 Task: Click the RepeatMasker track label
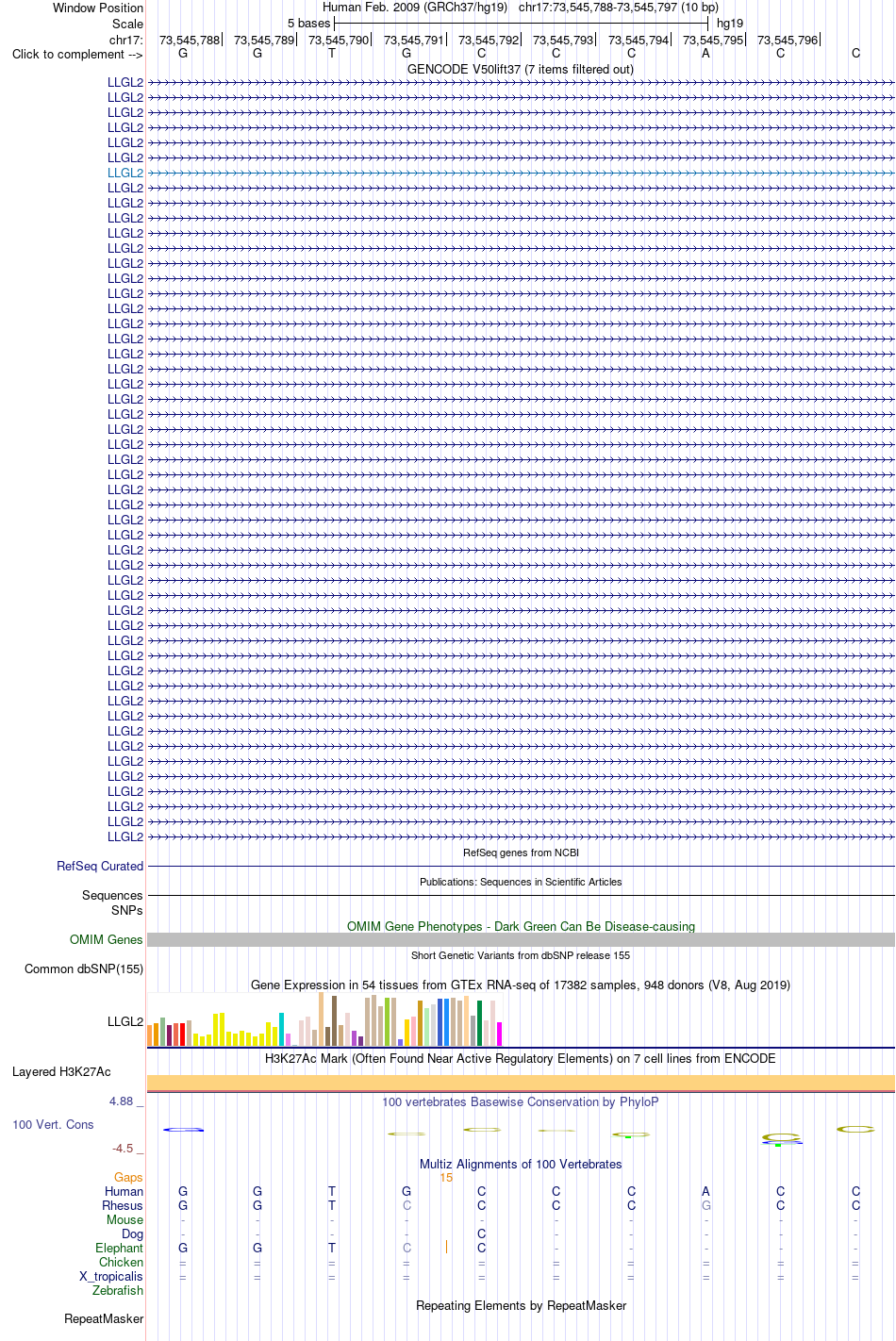tap(104, 1318)
